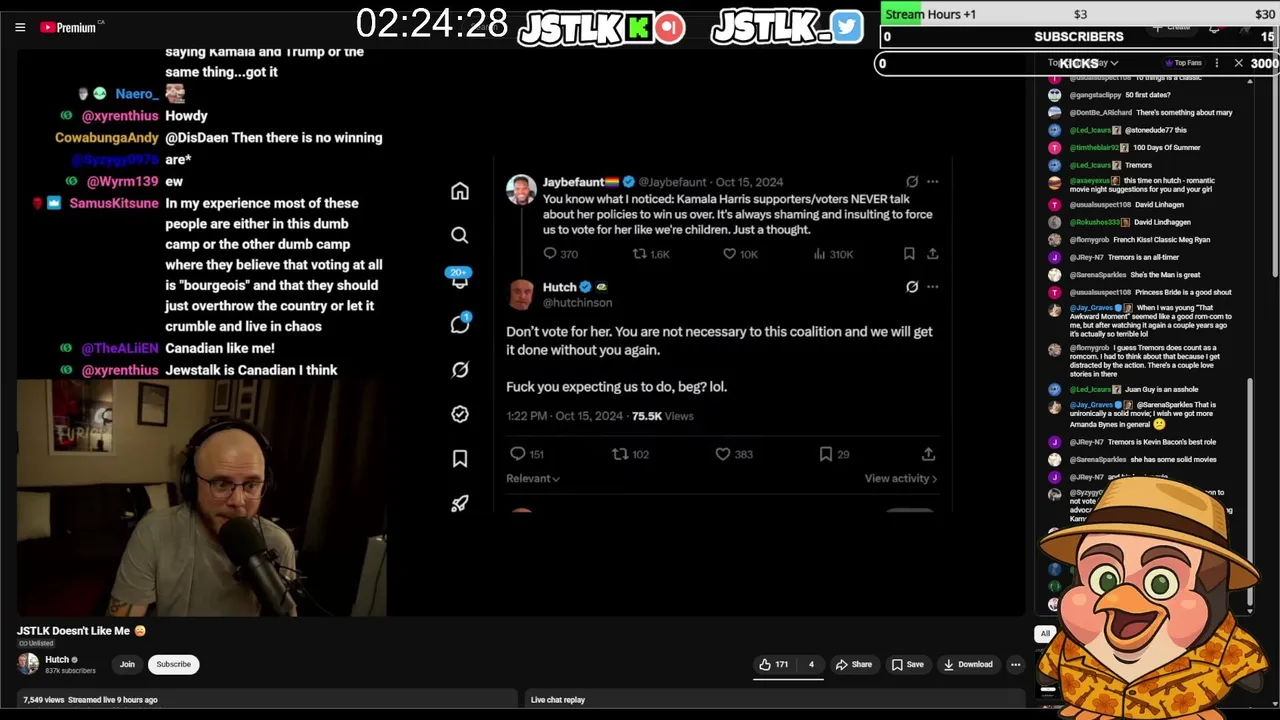Bookmark Hutch's tweet showing 29 bookmarks
Screen dimensions: 1280x720
[x=834, y=454]
